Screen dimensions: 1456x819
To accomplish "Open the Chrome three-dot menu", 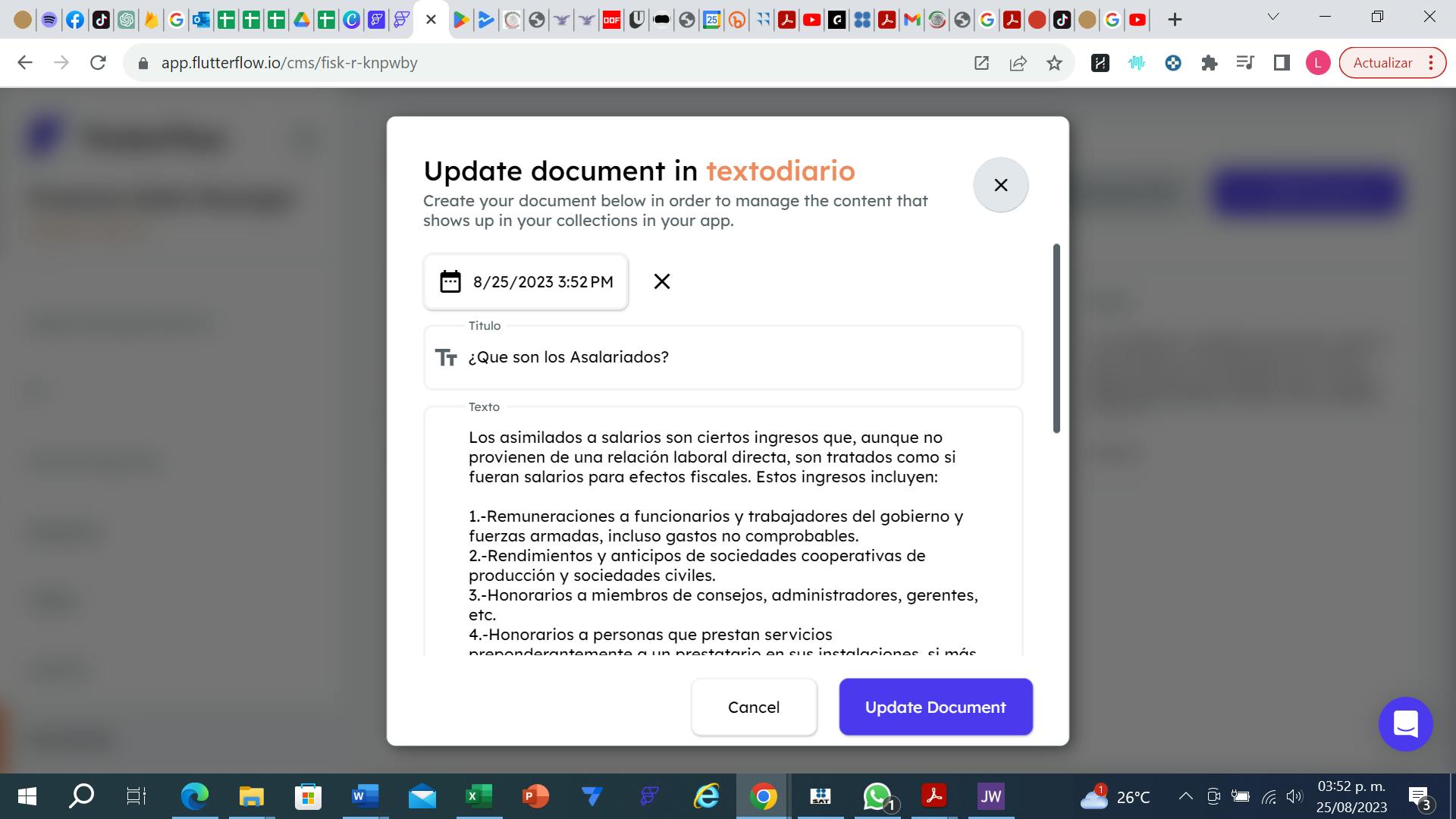I will (x=1431, y=63).
